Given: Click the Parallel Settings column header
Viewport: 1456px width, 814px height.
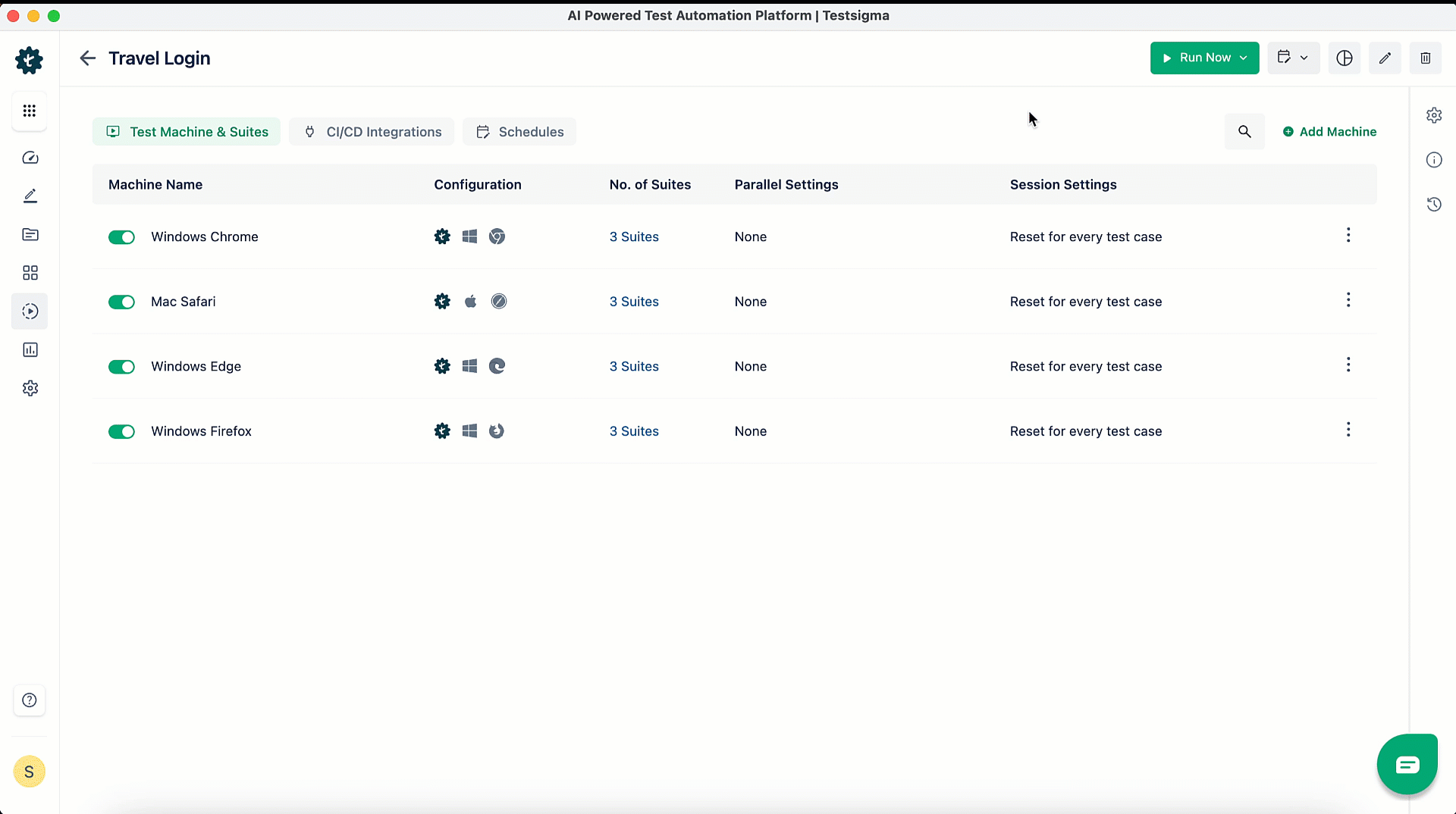Looking at the screenshot, I should pyautogui.click(x=786, y=184).
